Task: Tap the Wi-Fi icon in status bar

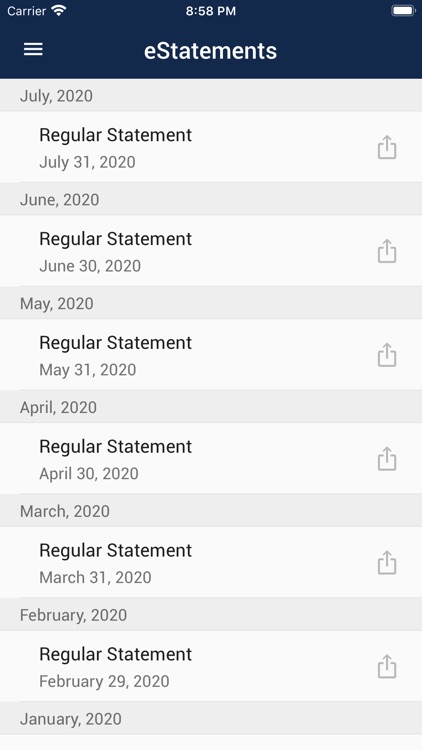Action: (x=59, y=11)
